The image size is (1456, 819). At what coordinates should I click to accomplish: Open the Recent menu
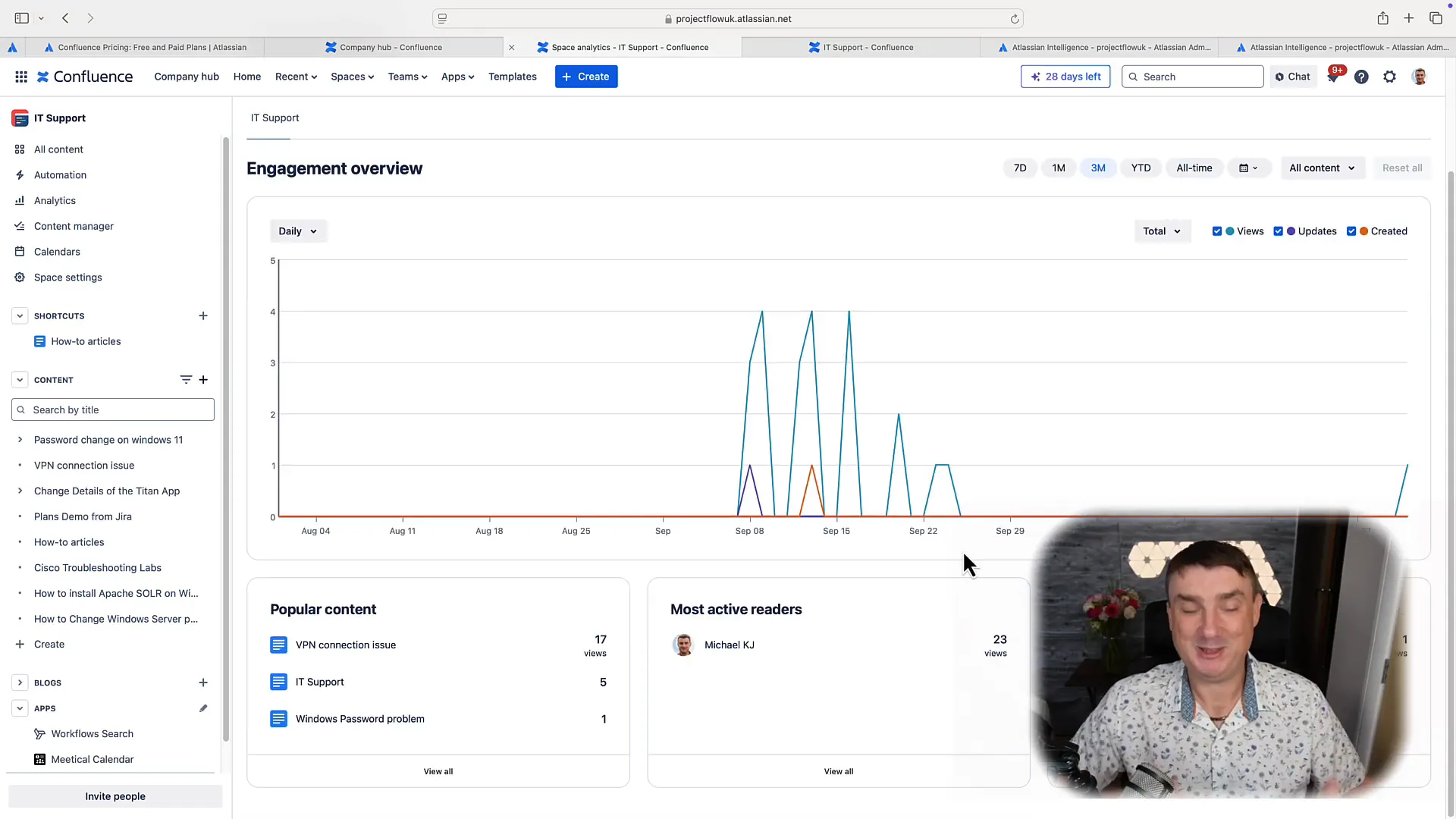coord(296,77)
